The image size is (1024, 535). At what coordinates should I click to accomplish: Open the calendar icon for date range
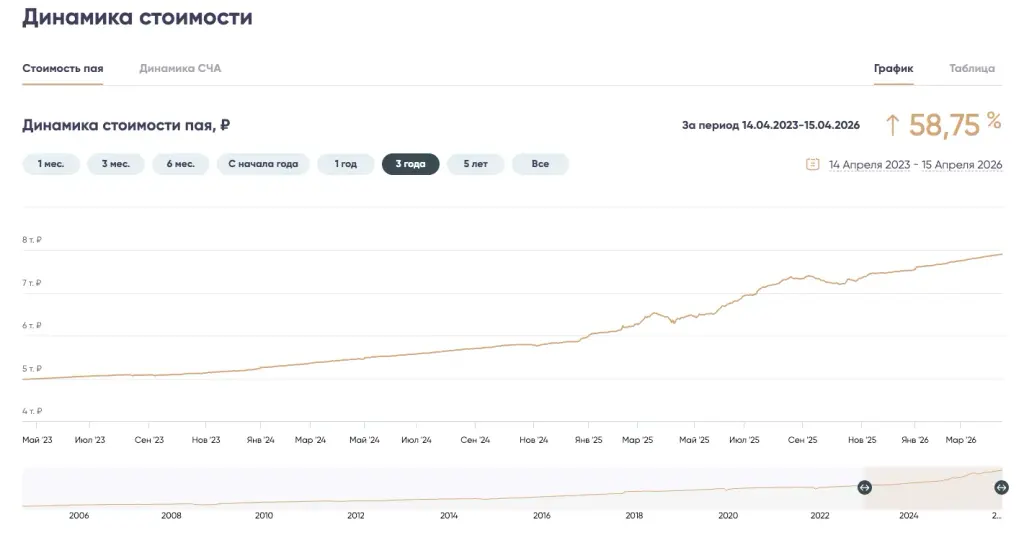click(x=812, y=164)
